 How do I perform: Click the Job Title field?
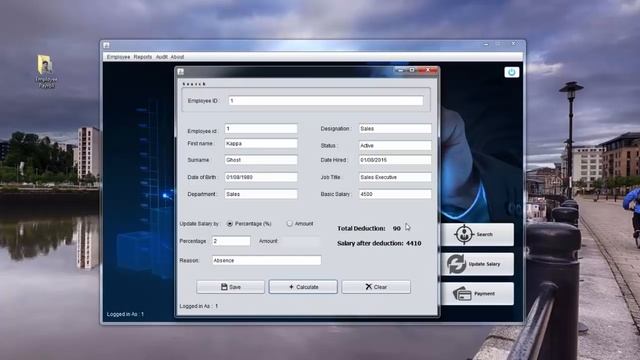[x=395, y=177]
